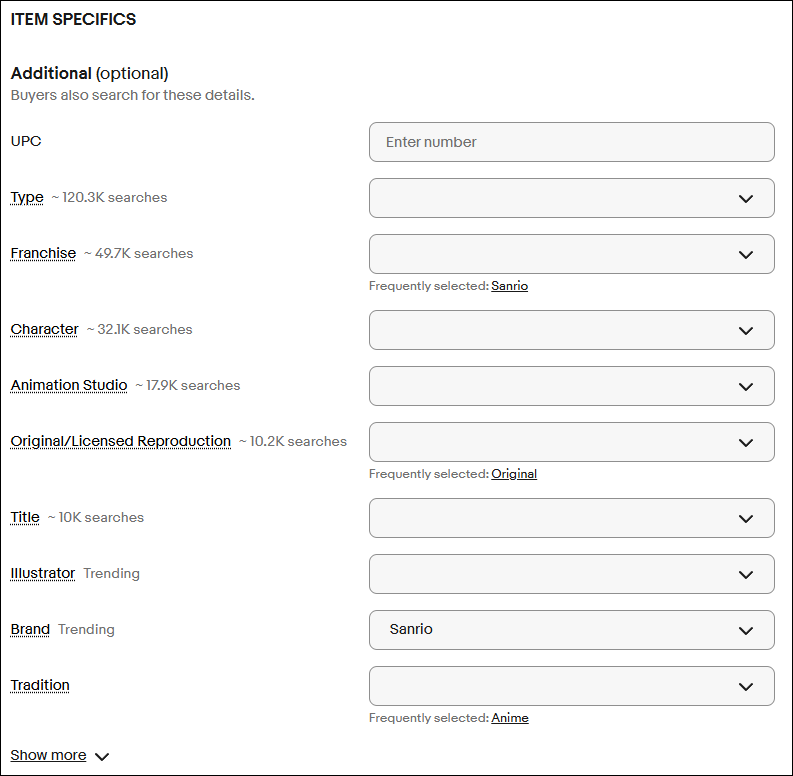Image resolution: width=793 pixels, height=776 pixels.
Task: Open the Franchise dropdown menu
Action: [x=571, y=254]
